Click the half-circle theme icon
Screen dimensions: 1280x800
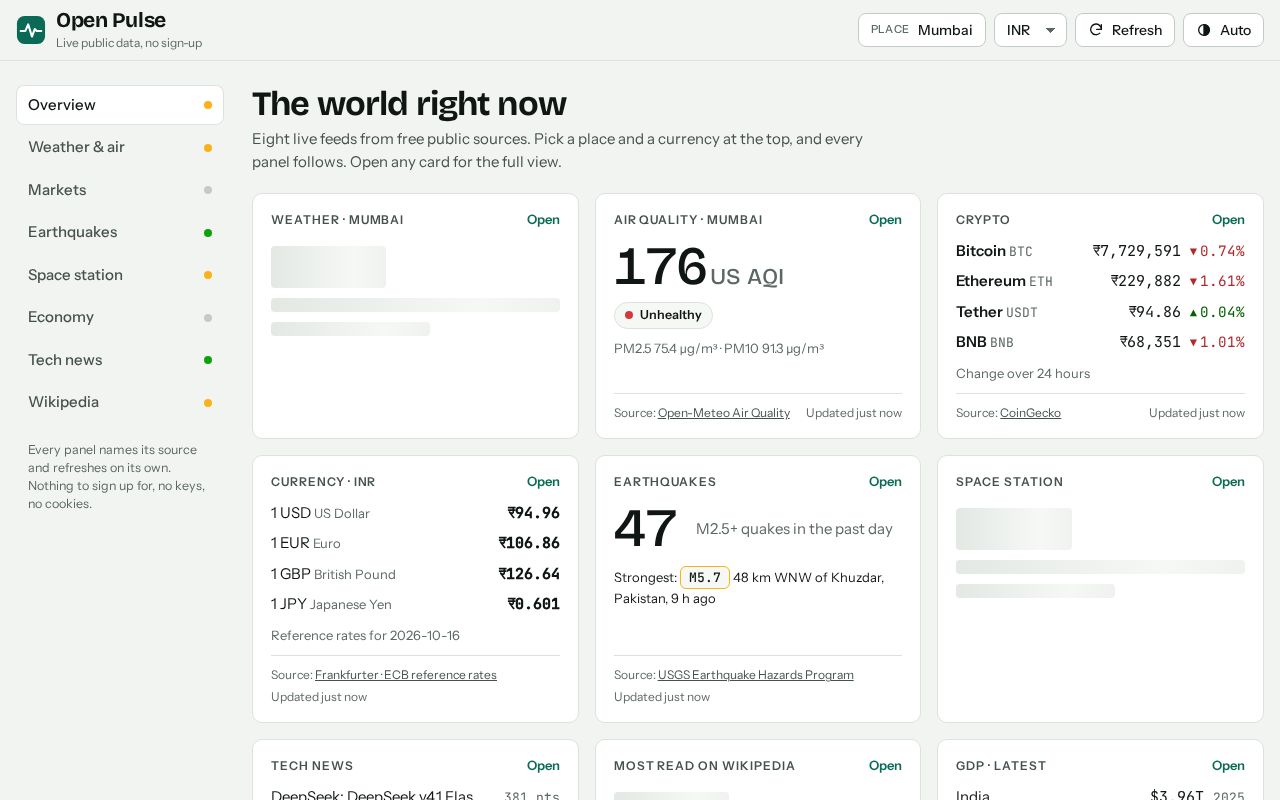(1204, 30)
